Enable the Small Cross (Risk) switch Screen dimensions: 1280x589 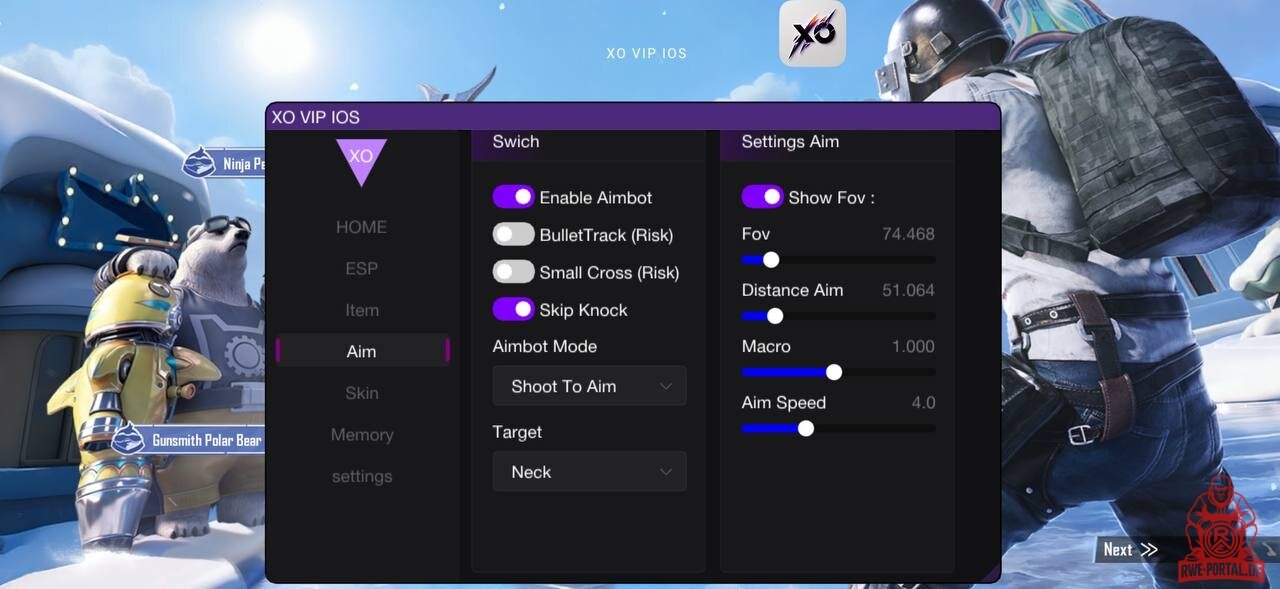click(x=513, y=272)
